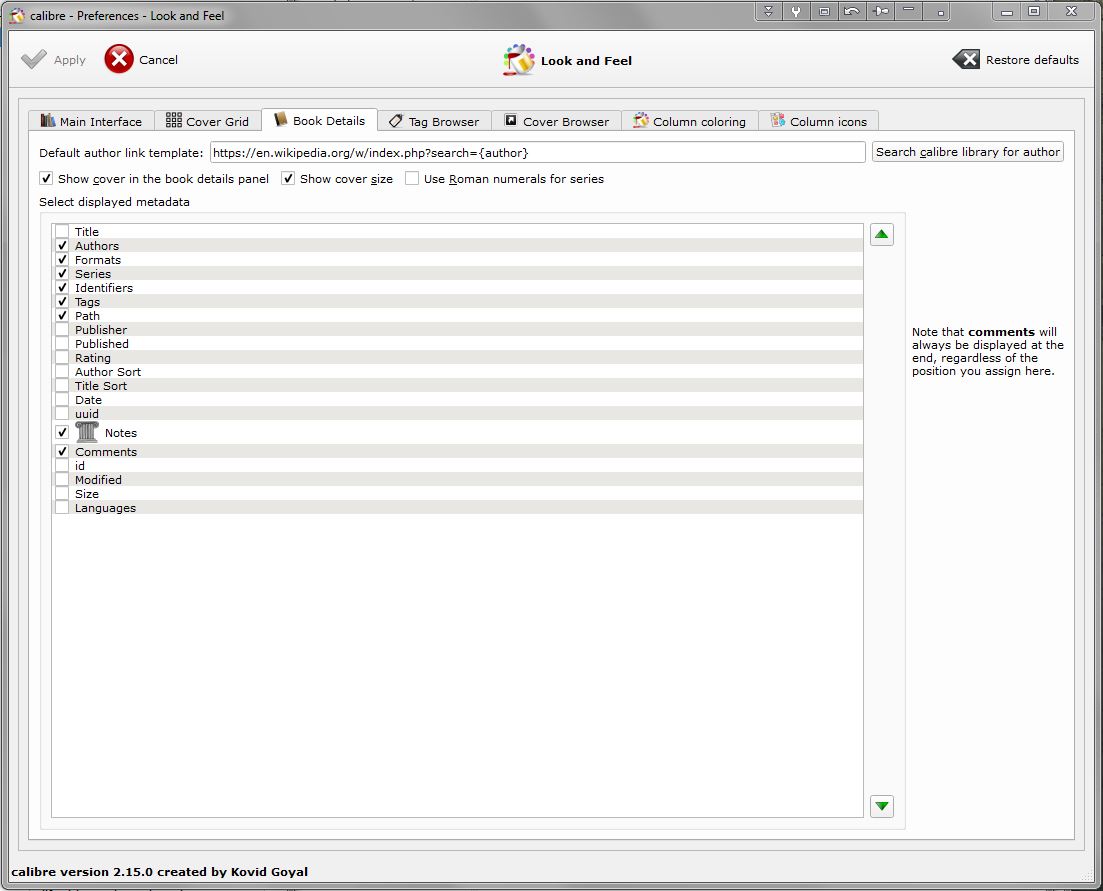Click the small window-rectangle titlebar icon
Viewport: 1103px width, 891px height.
point(824,11)
